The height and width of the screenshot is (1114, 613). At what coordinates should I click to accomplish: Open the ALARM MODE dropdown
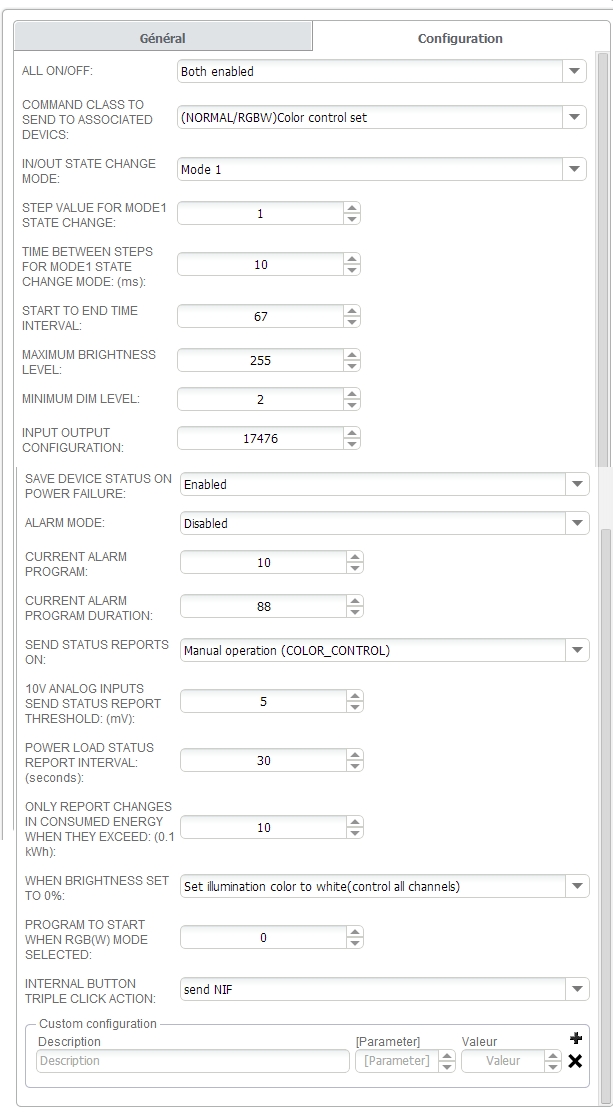pyautogui.click(x=577, y=523)
